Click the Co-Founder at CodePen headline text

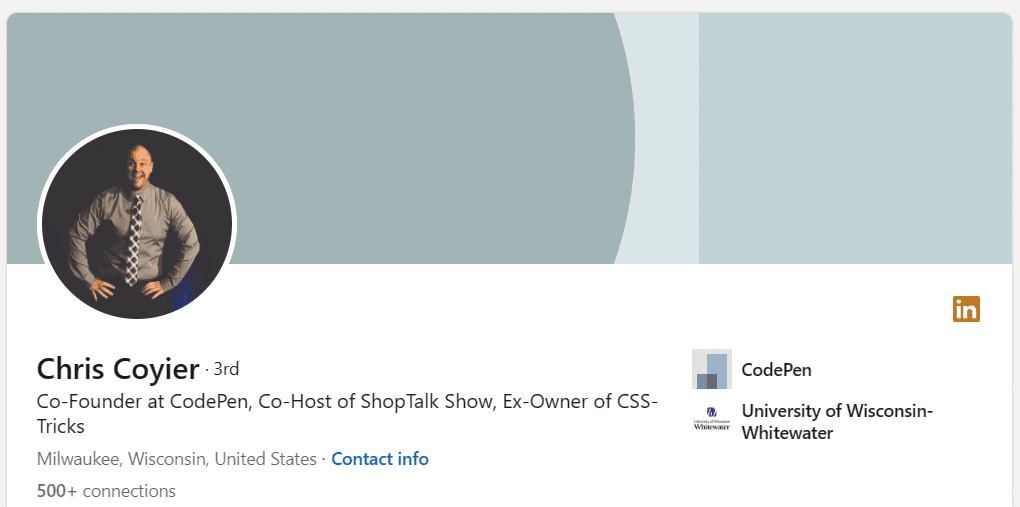point(144,402)
